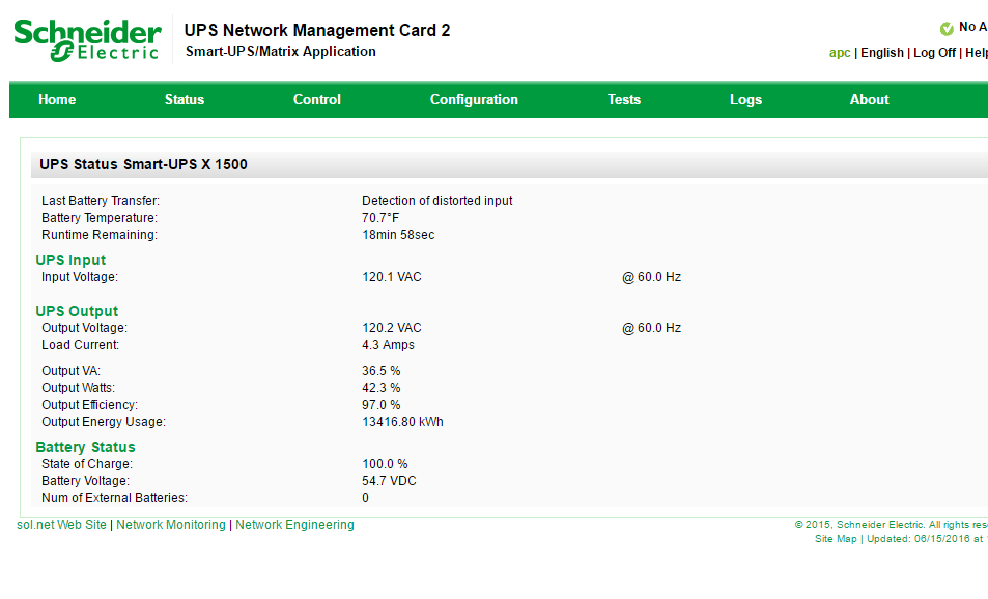The image size is (988, 599).
Task: Click the UPS Status Smart-UPS X 1500 heading
Action: pyautogui.click(x=144, y=164)
